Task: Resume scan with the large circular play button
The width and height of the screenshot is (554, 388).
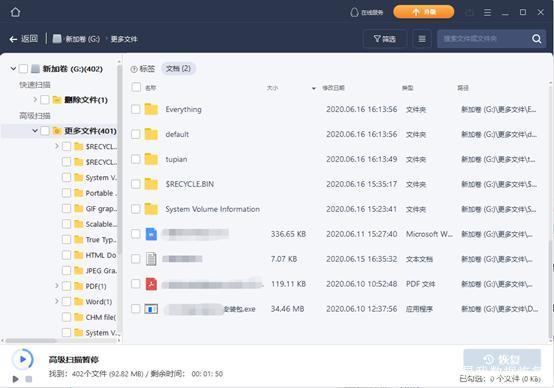Action: (x=23, y=359)
